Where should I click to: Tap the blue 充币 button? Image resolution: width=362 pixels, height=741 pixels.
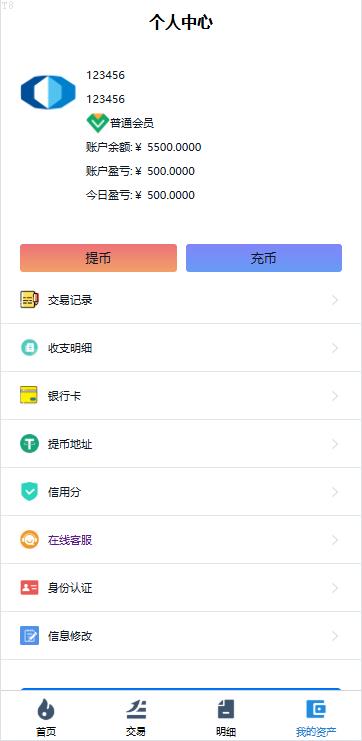click(264, 258)
